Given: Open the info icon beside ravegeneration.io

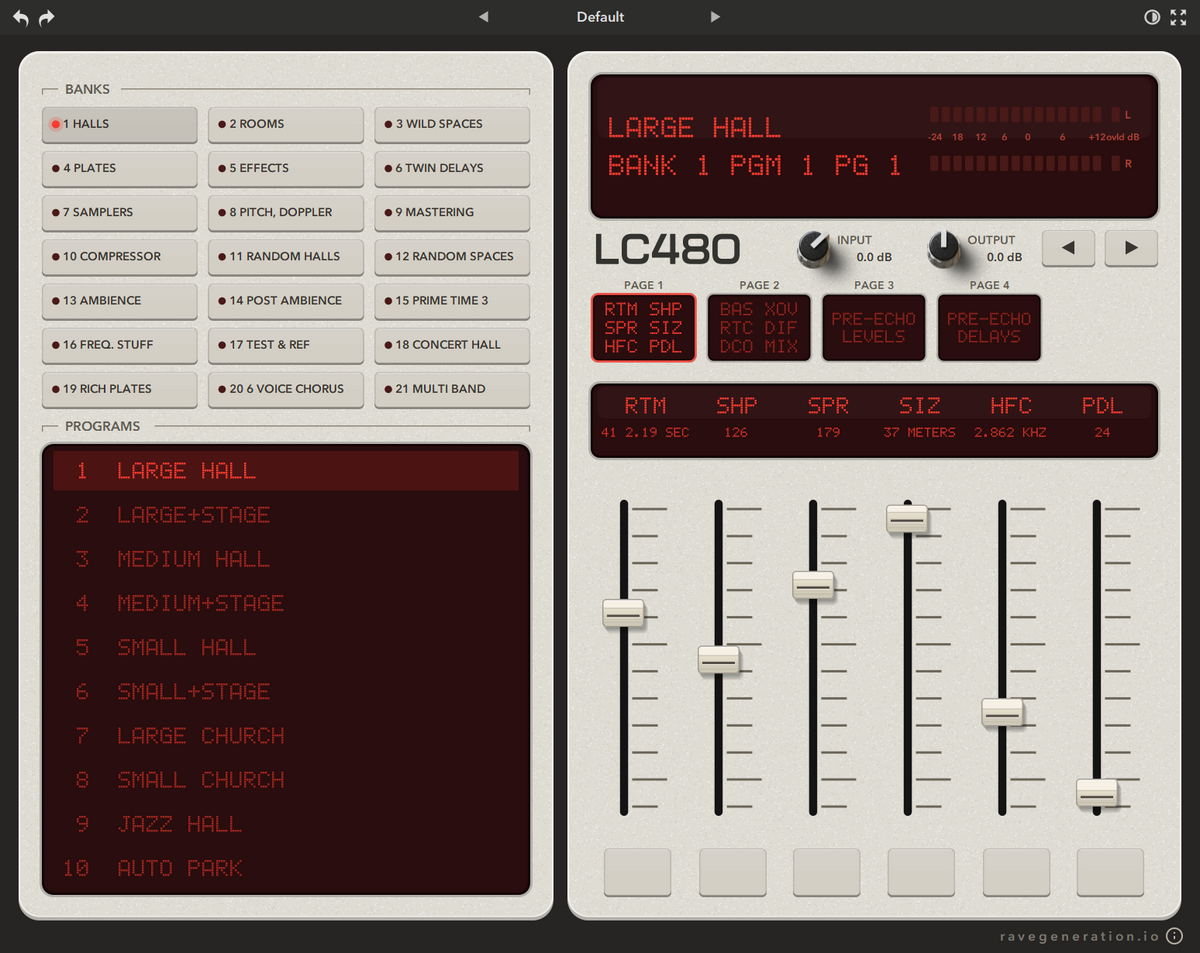Looking at the screenshot, I should click(1175, 936).
